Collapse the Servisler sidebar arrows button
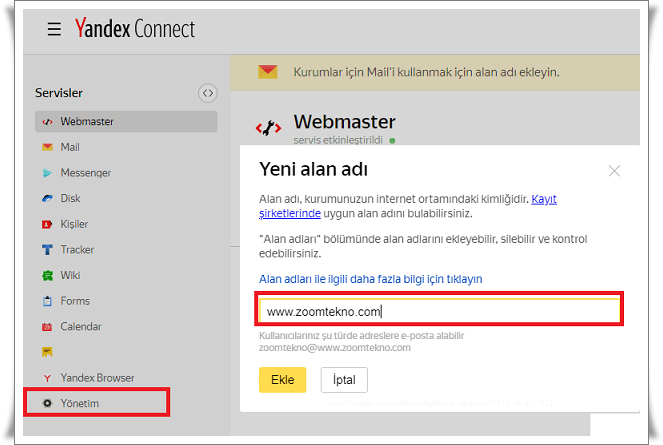Screen dimensions: 663x445 tap(208, 93)
